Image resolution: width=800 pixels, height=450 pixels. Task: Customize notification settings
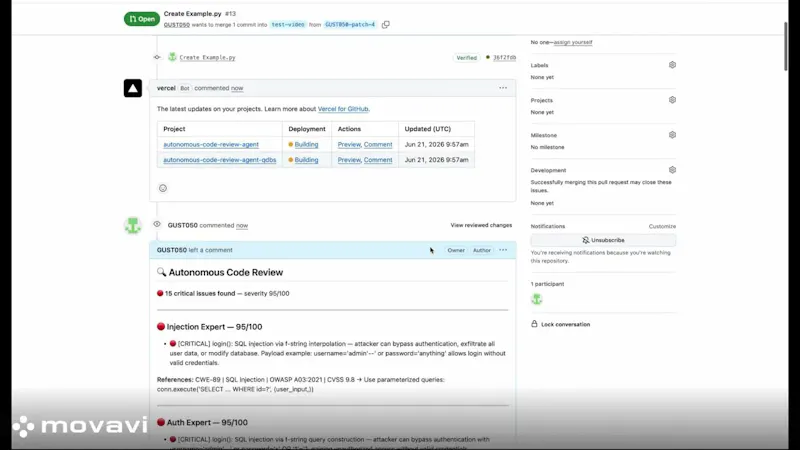pos(662,226)
